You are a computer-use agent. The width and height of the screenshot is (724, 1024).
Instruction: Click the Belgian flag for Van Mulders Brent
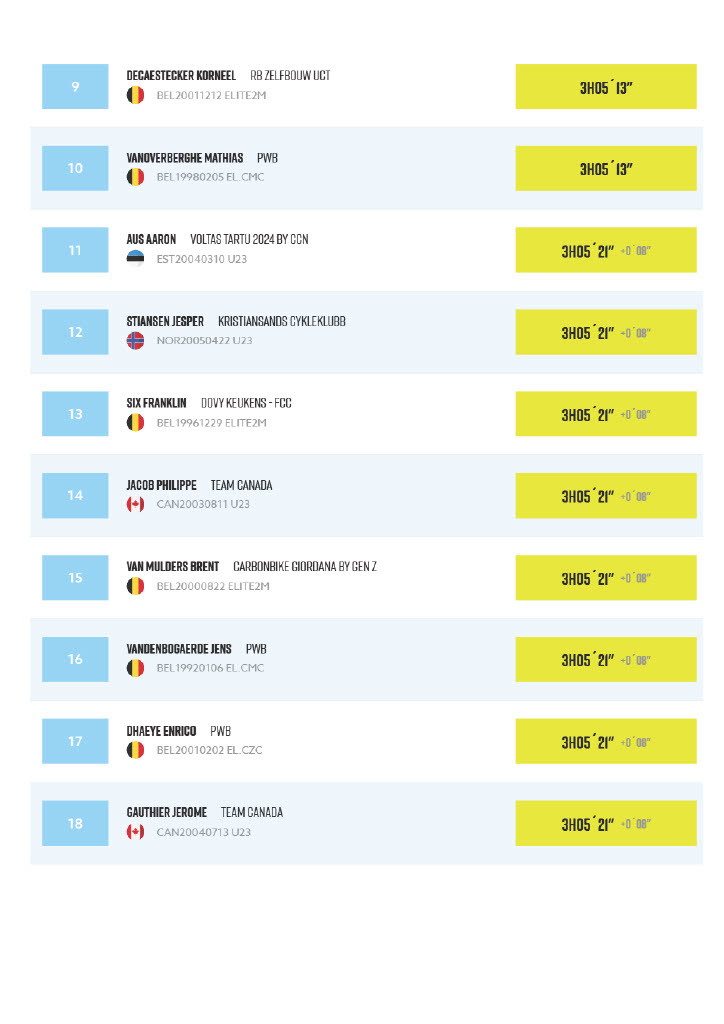point(135,586)
